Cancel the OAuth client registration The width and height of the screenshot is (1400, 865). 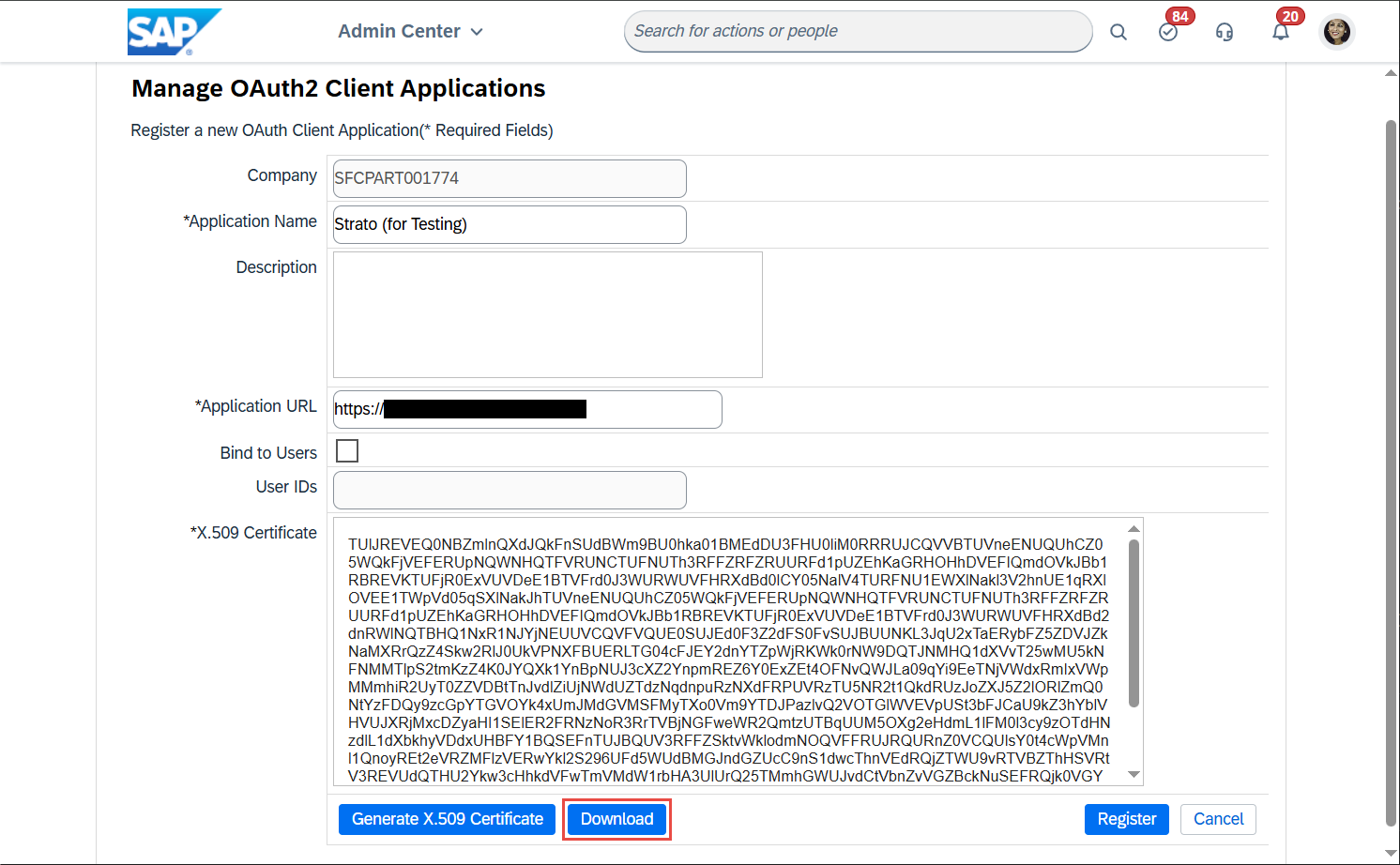[x=1218, y=819]
